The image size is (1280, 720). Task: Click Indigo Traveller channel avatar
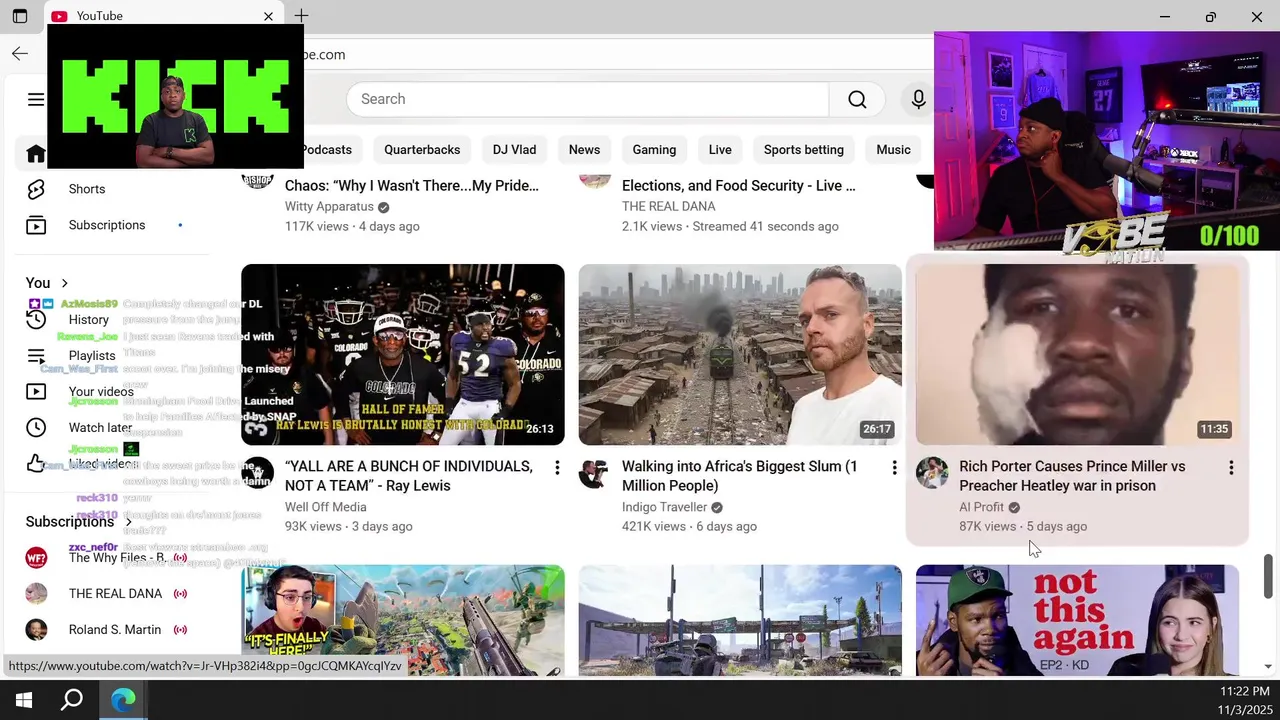tap(594, 473)
